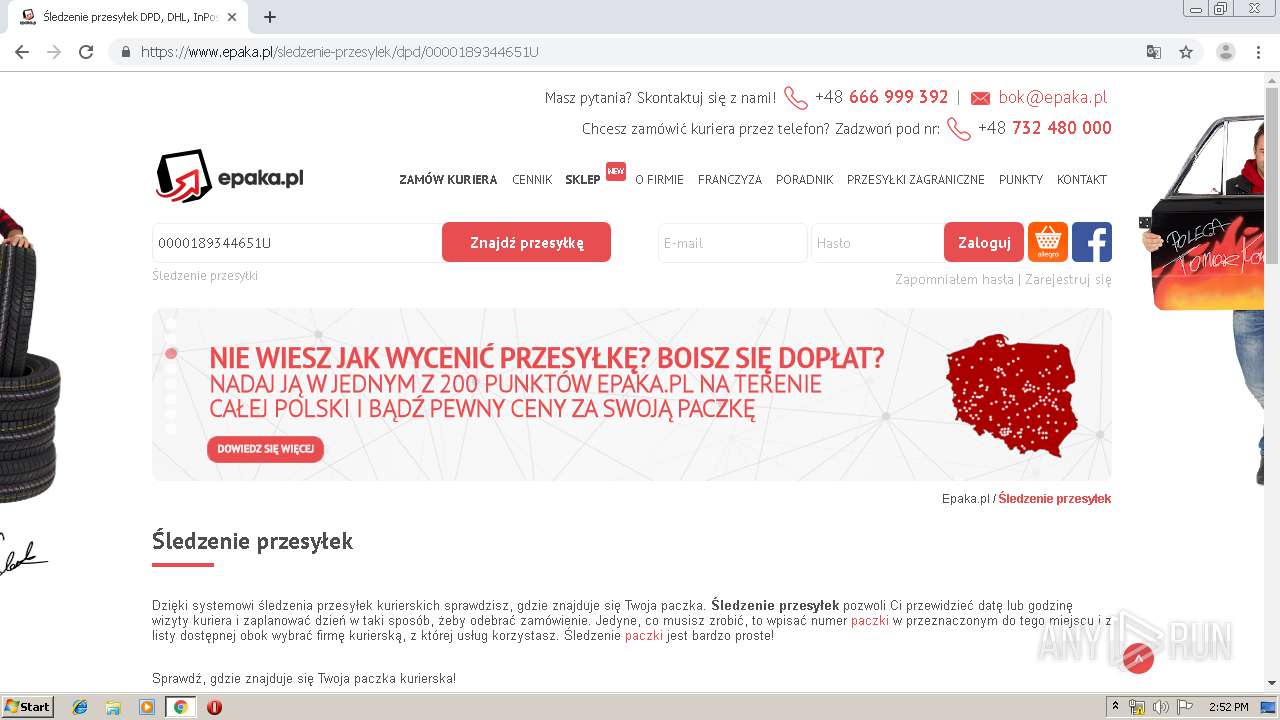The width and height of the screenshot is (1280, 720).
Task: Open the red Opera-style taskbar icon
Action: click(214, 707)
